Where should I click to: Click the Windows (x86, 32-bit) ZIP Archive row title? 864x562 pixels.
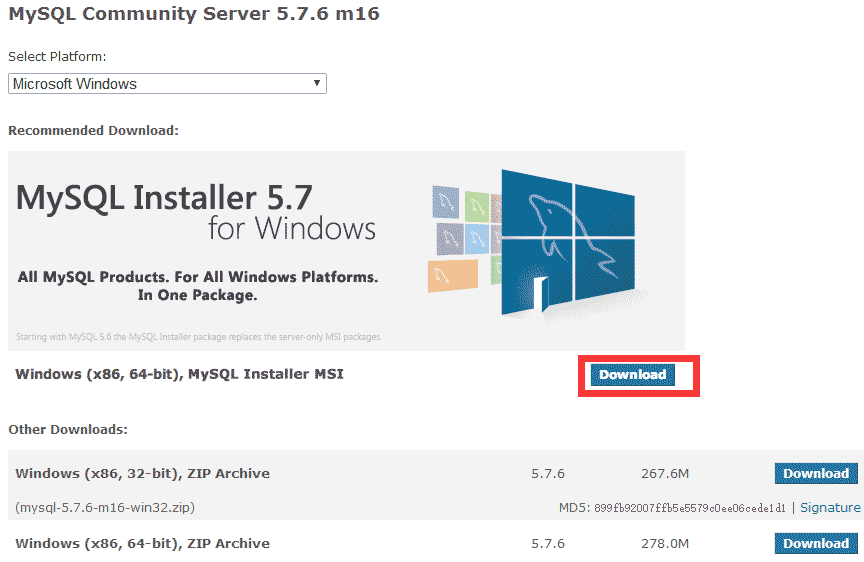click(x=143, y=474)
